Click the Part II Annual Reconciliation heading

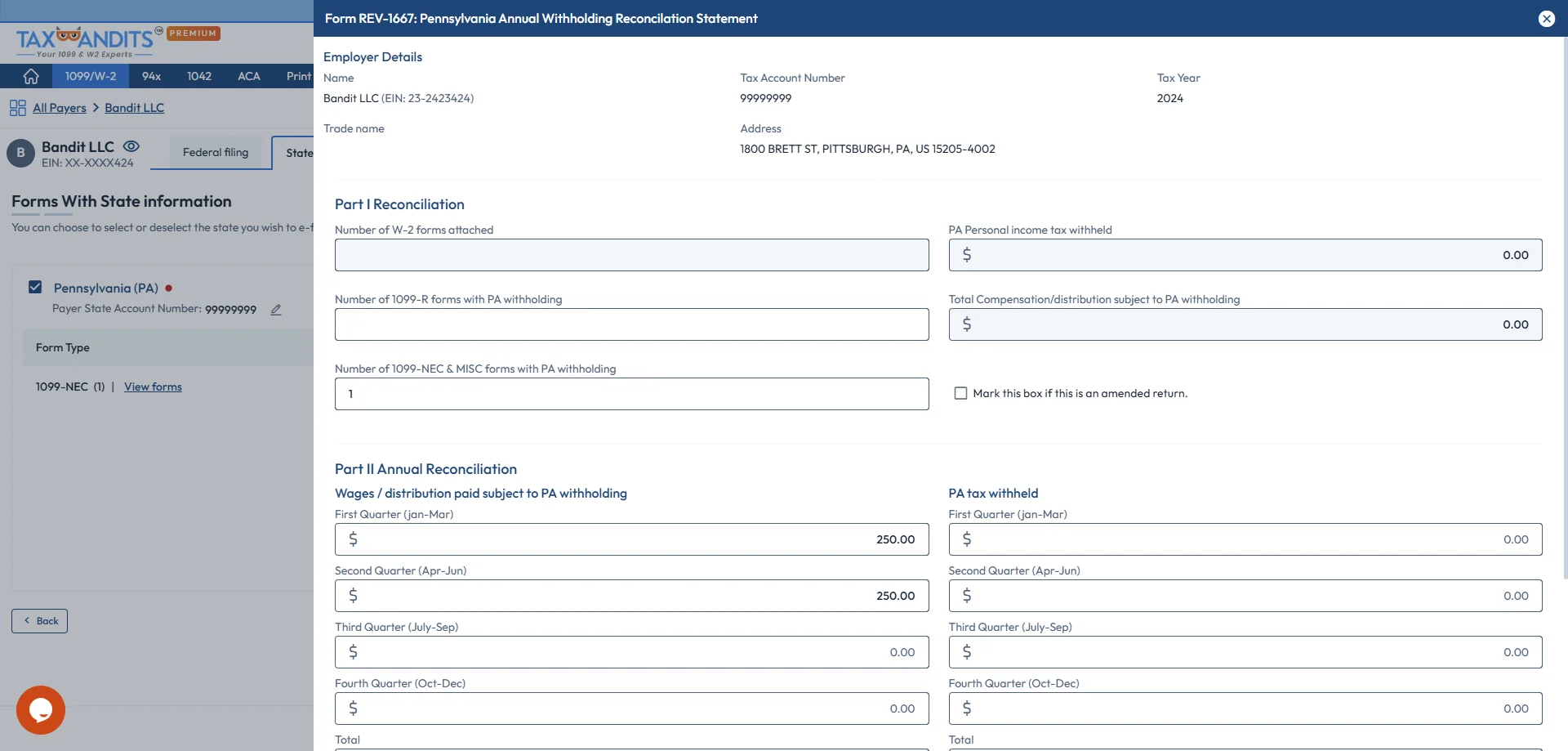425,469
